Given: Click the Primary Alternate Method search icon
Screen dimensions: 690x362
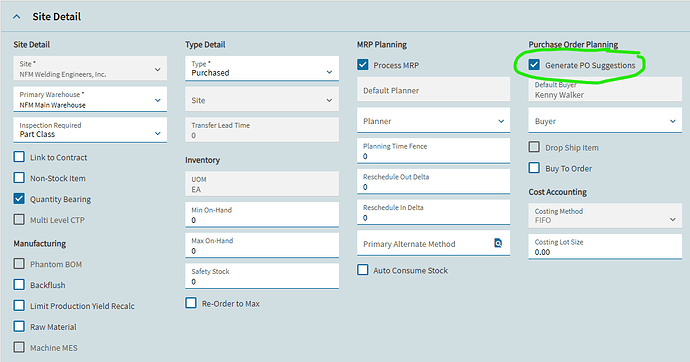Looking at the screenshot, I should pyautogui.click(x=498, y=243).
